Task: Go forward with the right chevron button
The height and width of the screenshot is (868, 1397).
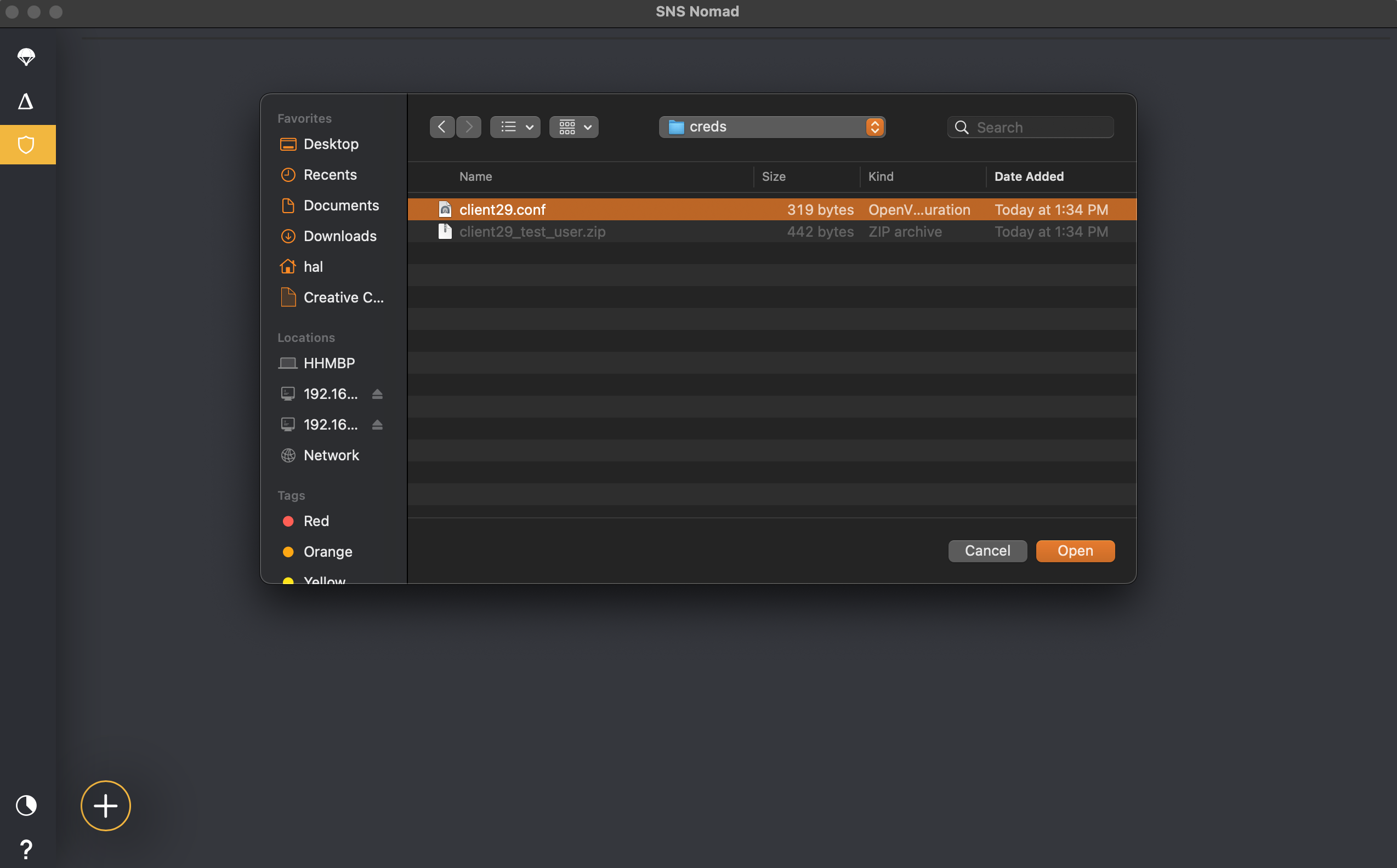Action: pos(469,127)
